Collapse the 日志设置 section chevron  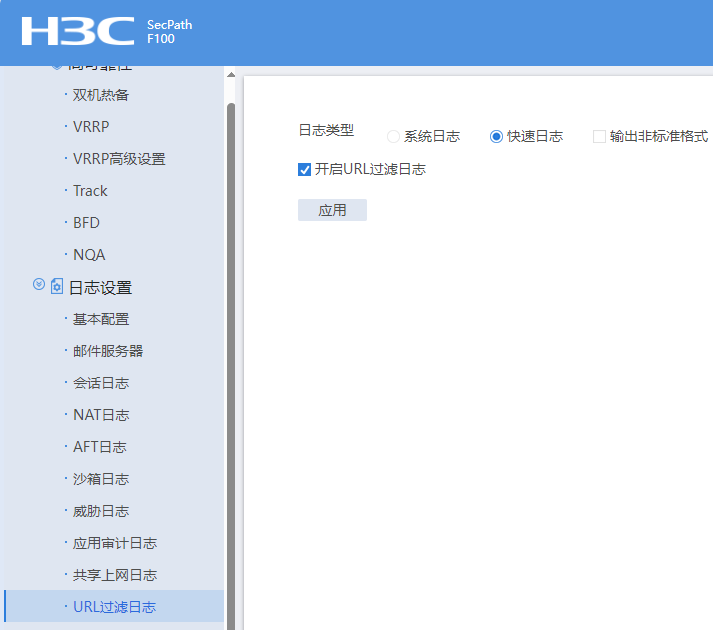pos(39,284)
